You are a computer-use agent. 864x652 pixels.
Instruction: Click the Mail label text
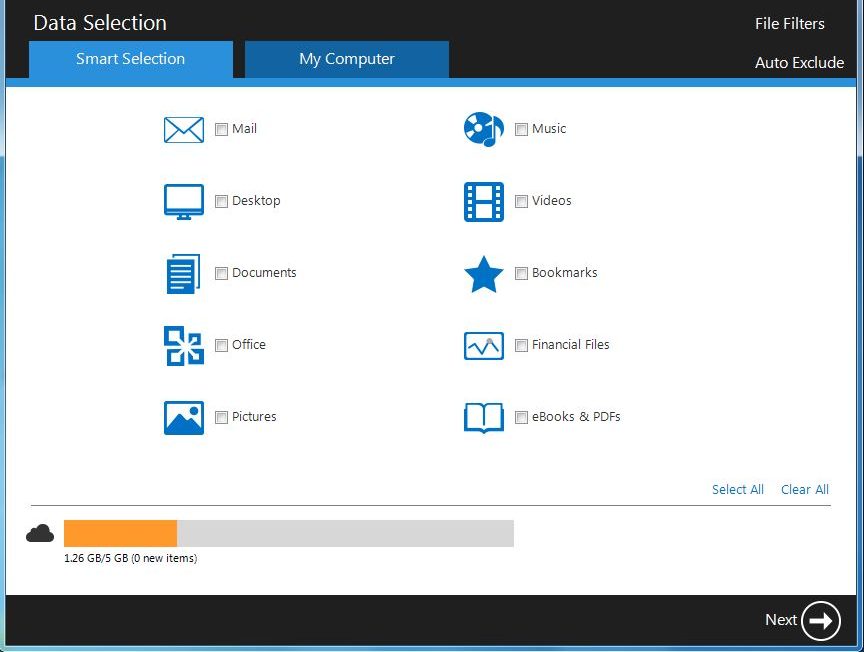point(244,129)
